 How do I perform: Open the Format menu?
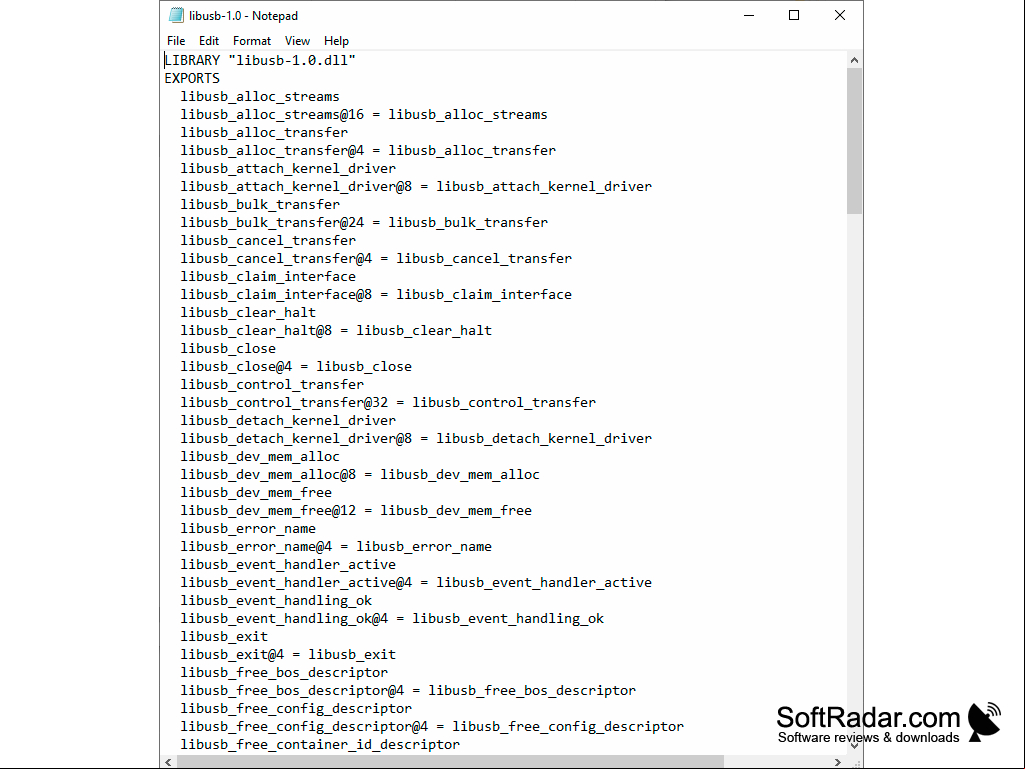click(252, 41)
